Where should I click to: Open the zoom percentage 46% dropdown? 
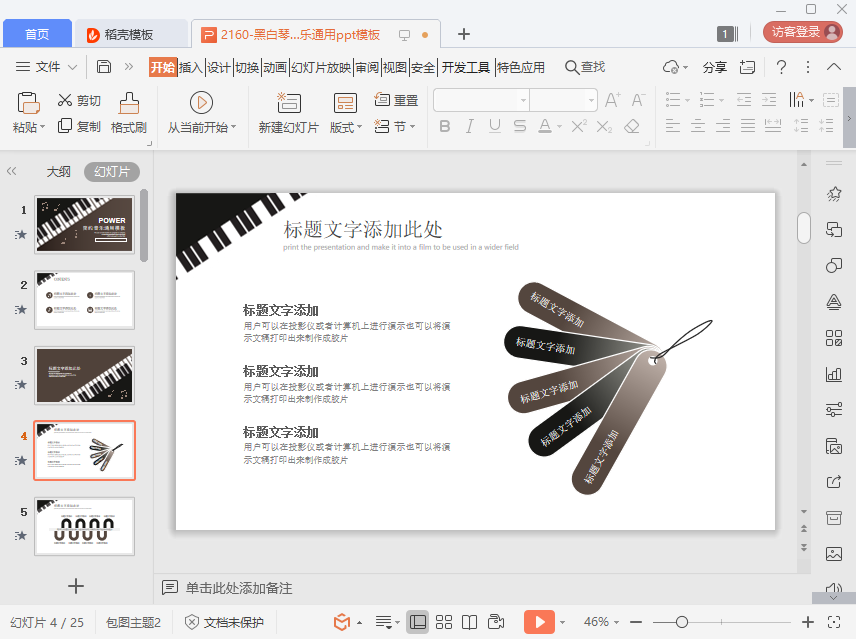601,622
